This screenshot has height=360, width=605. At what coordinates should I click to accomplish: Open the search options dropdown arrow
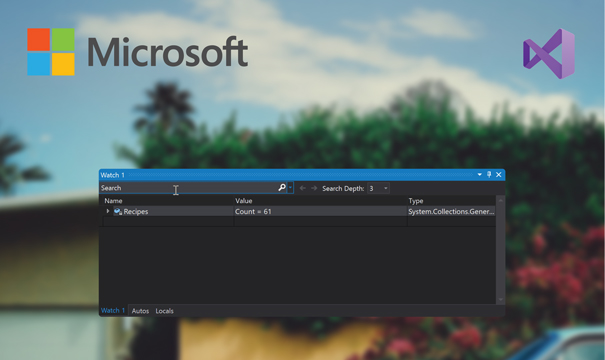click(290, 188)
